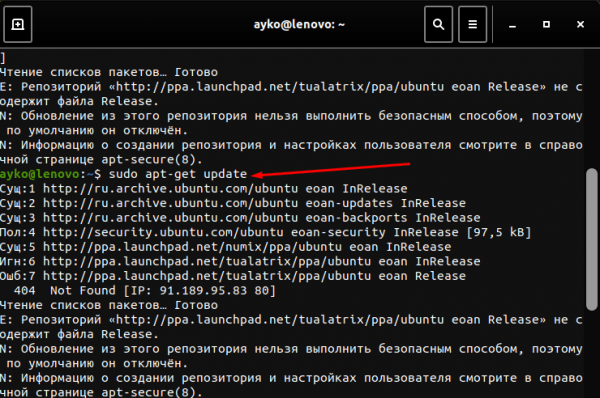Click the '404 Not Found' error line
This screenshot has height=398, width=600.
tap(145, 290)
